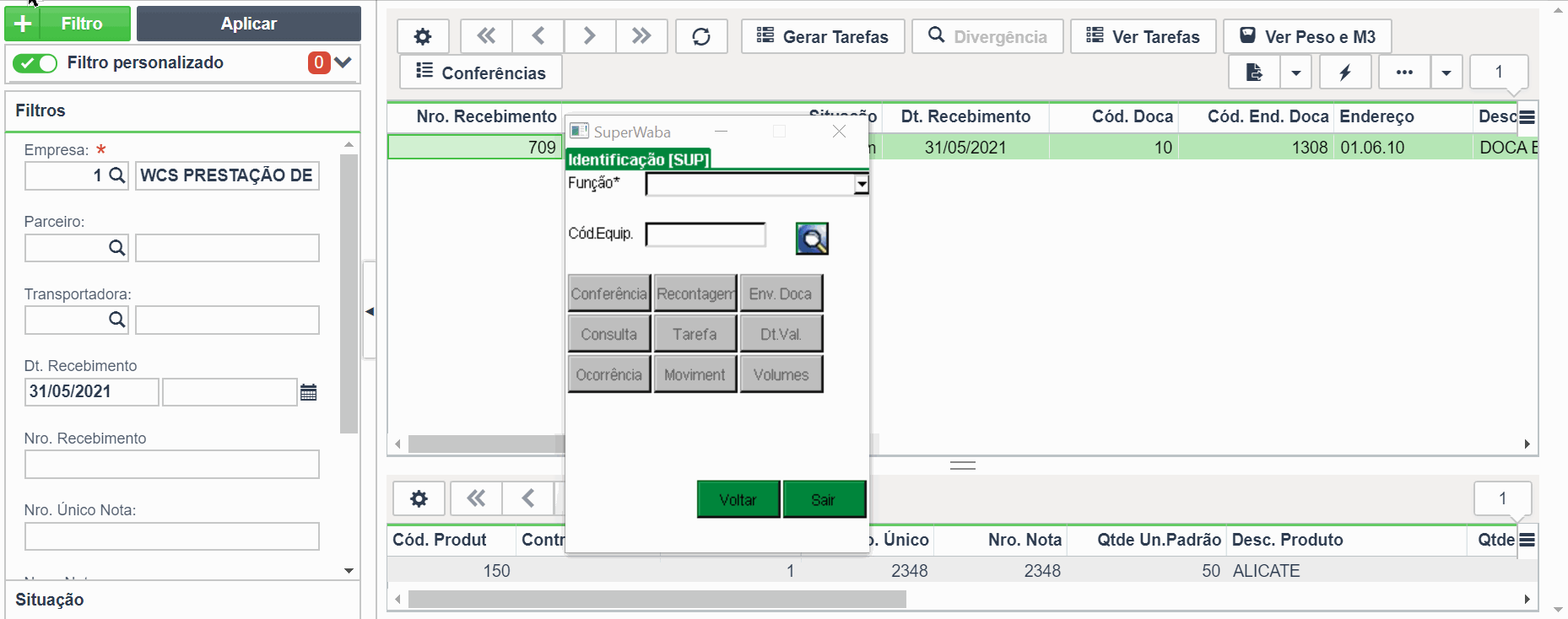Open Ver Tarefas
This screenshot has width=1568, height=619.
pyautogui.click(x=1144, y=36)
